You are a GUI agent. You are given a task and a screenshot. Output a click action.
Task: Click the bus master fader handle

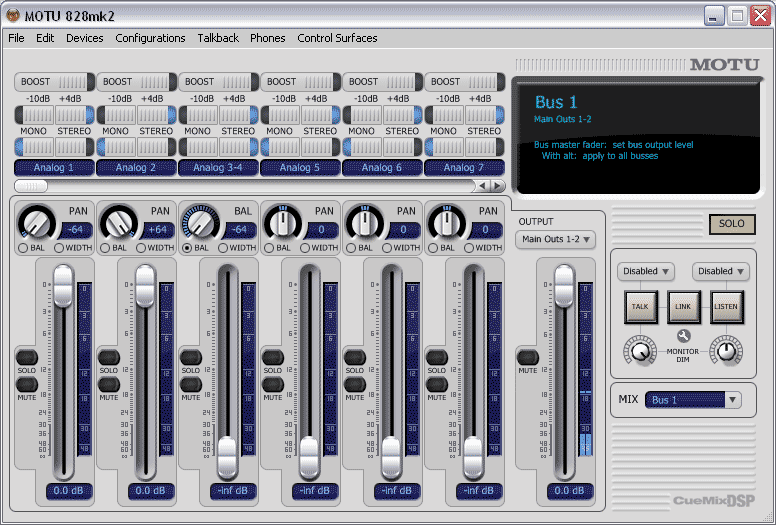point(564,286)
